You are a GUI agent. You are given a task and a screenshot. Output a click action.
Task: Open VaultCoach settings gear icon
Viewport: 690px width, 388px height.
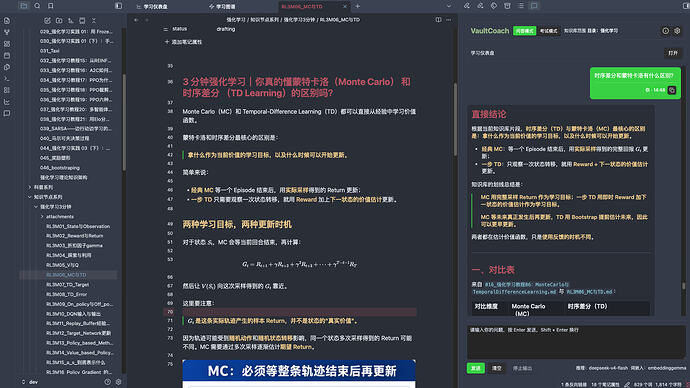point(677,31)
